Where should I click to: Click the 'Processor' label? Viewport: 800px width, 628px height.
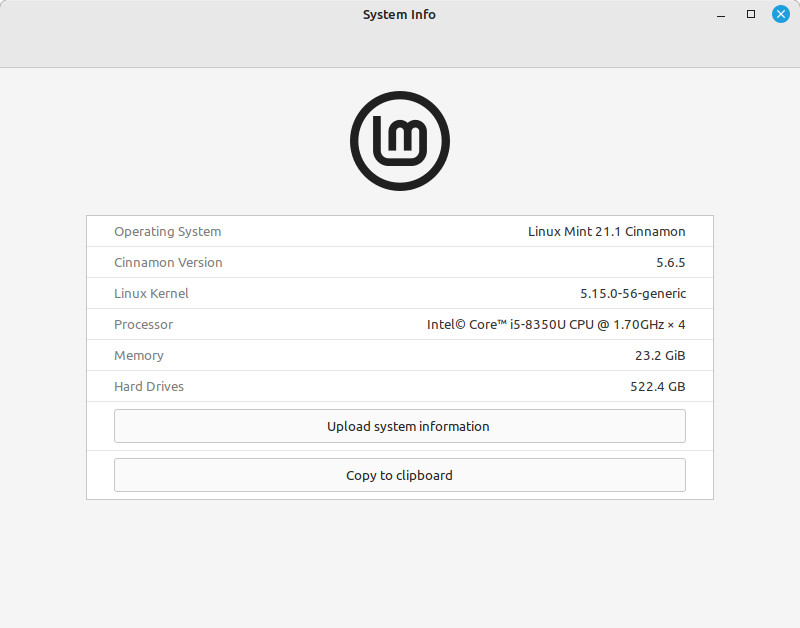[143, 324]
